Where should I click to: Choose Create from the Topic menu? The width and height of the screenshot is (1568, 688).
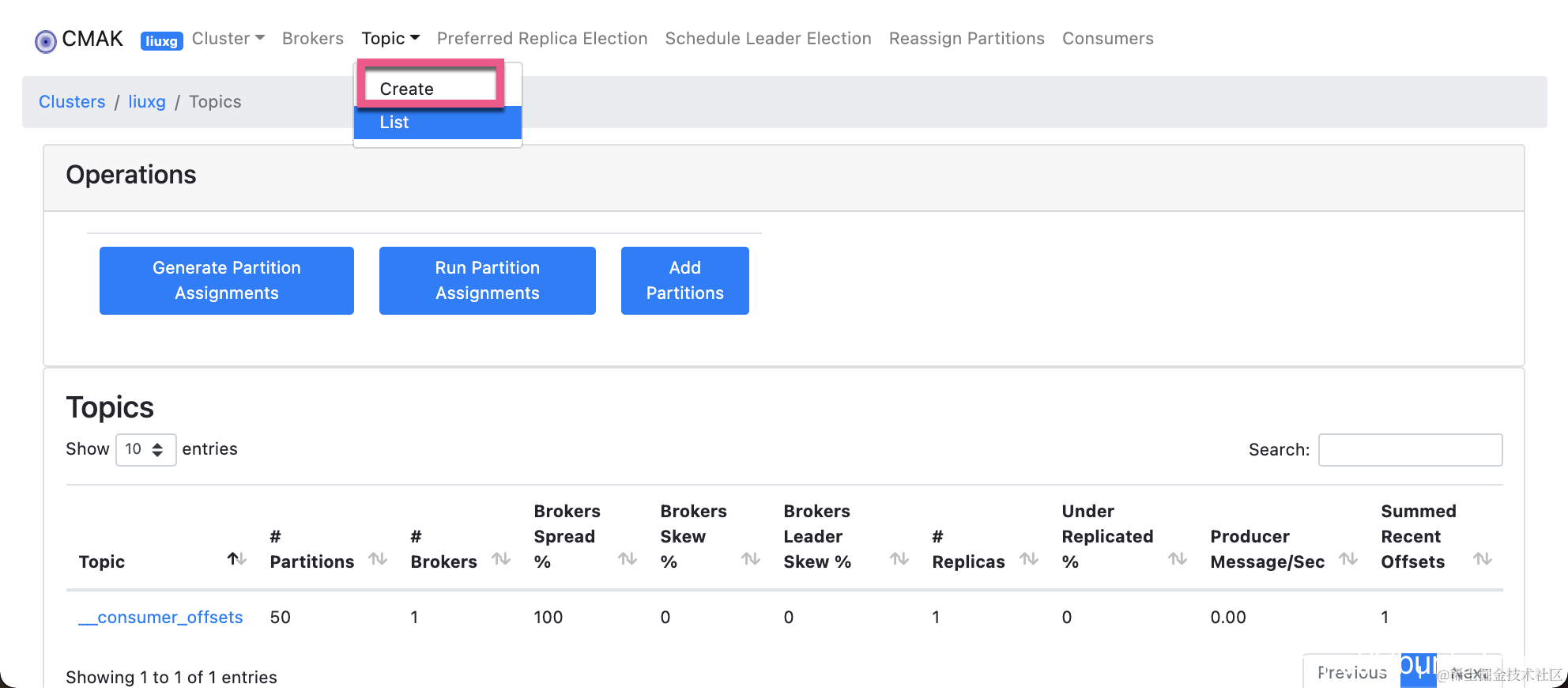coord(407,89)
